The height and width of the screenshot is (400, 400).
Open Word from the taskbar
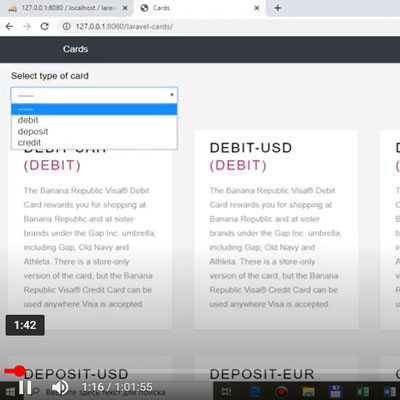389,391
